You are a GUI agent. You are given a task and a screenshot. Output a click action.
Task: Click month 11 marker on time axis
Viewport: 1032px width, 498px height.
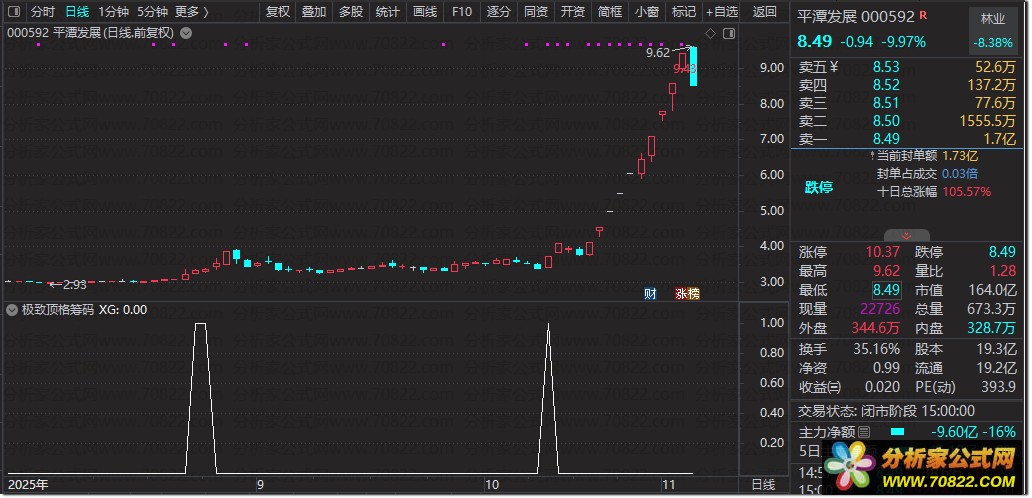[669, 486]
